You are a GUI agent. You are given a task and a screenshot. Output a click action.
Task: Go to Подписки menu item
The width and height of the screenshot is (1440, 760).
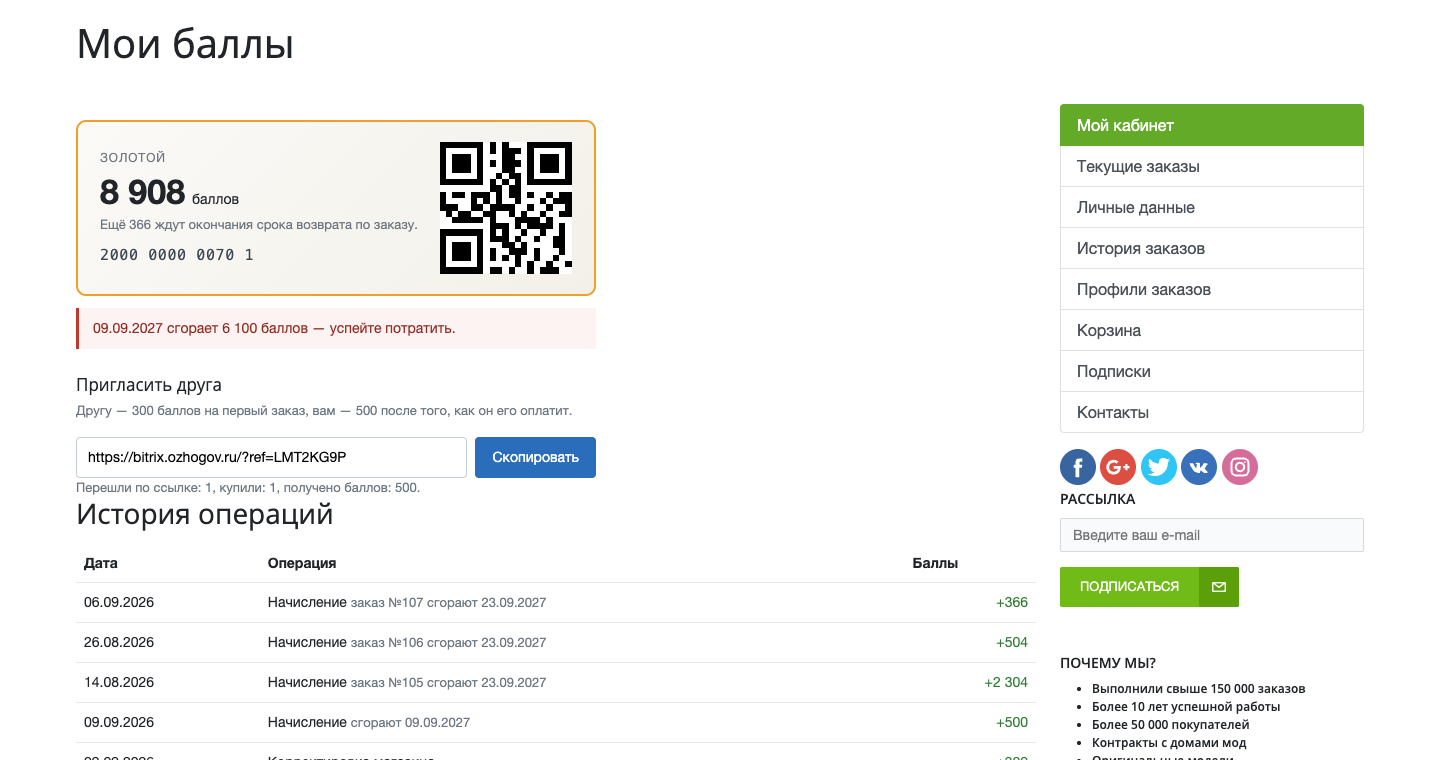[x=1212, y=371]
